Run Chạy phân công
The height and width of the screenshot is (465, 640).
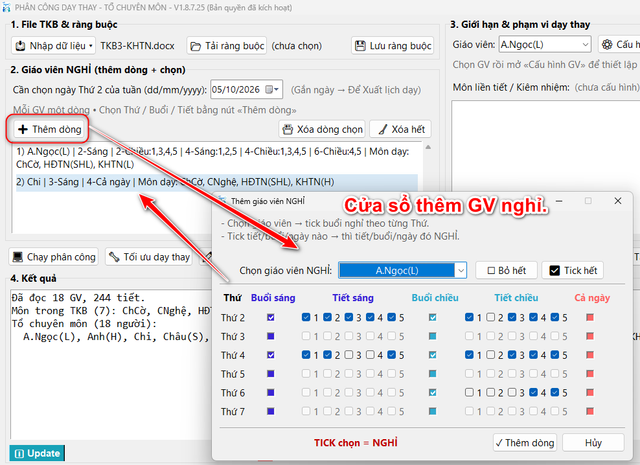point(54,257)
